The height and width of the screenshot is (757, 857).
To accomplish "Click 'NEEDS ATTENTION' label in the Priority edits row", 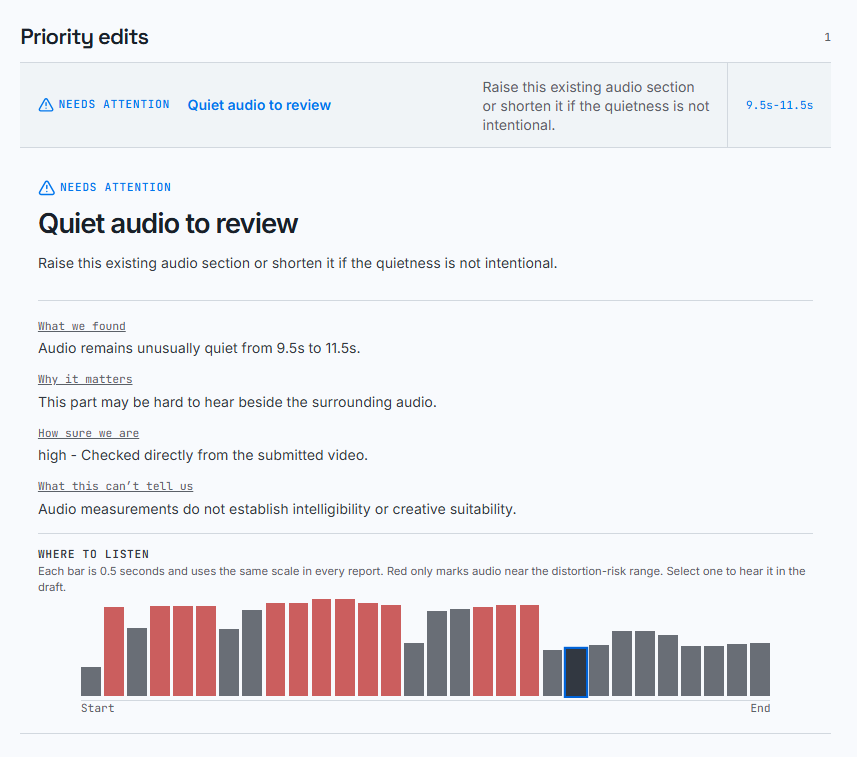I will click(114, 104).
